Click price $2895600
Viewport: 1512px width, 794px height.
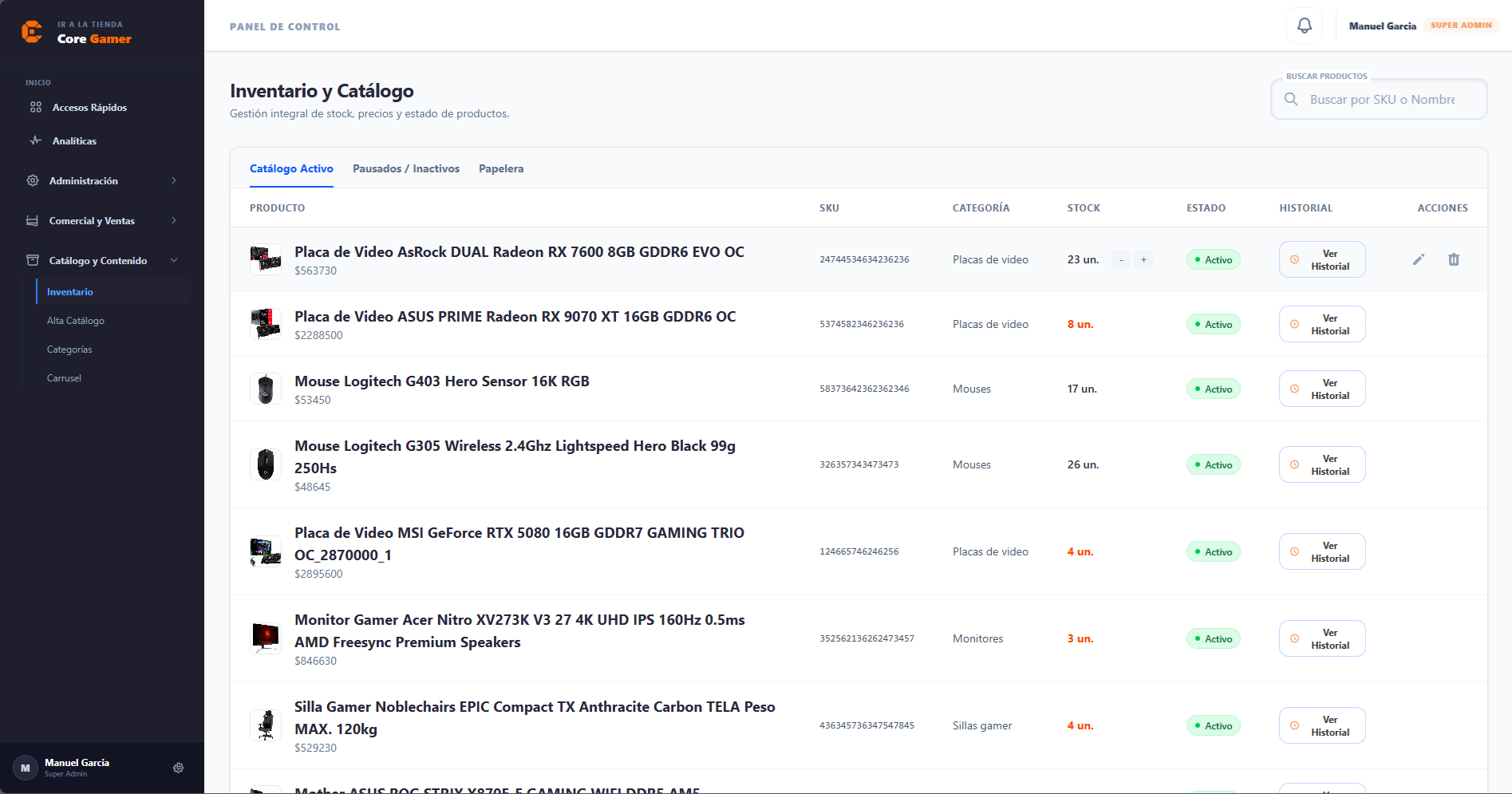coord(318,574)
